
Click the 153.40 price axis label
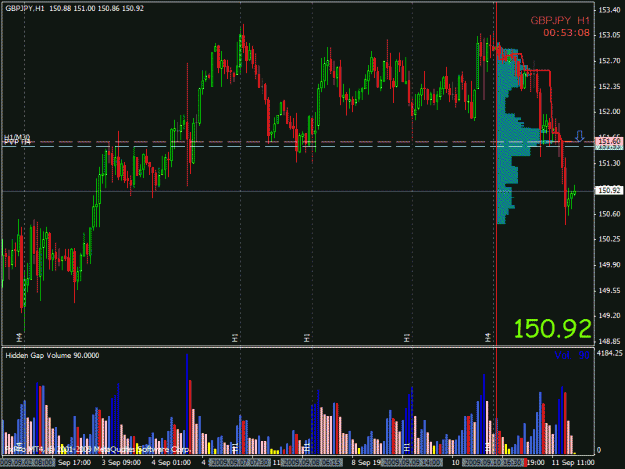(609, 10)
